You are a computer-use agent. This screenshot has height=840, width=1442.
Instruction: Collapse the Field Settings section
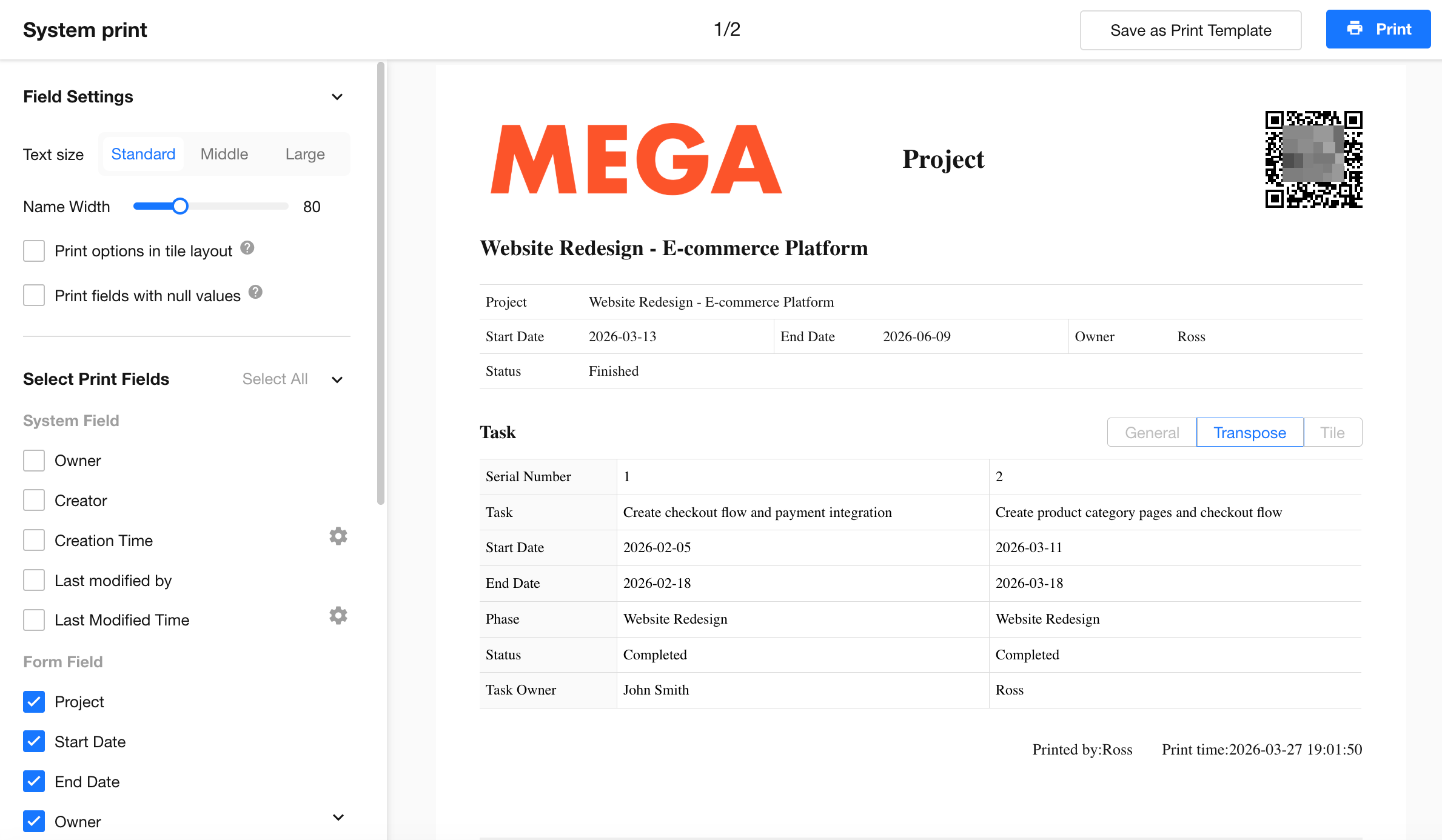click(x=337, y=97)
